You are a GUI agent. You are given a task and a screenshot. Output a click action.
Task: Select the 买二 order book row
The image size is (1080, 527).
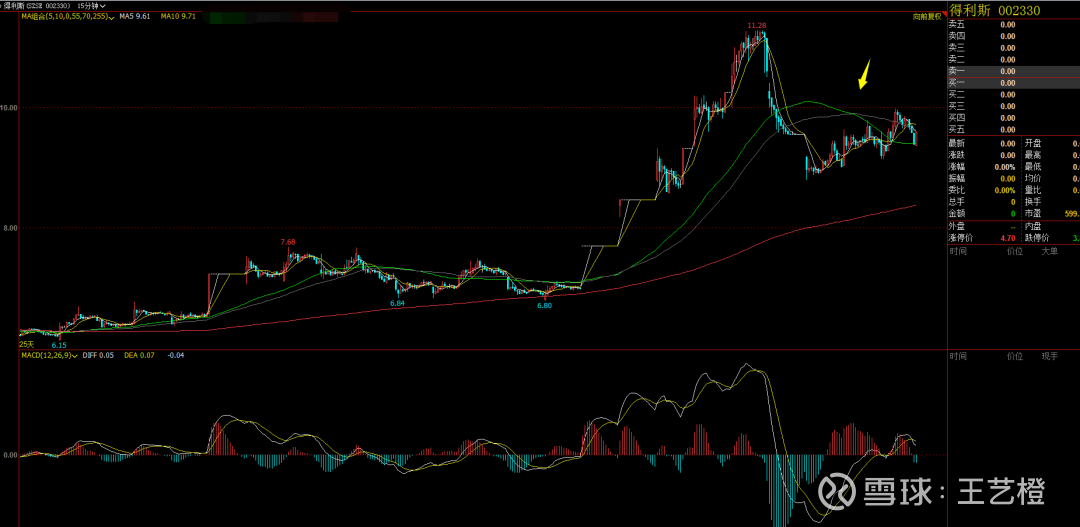pos(1013,94)
